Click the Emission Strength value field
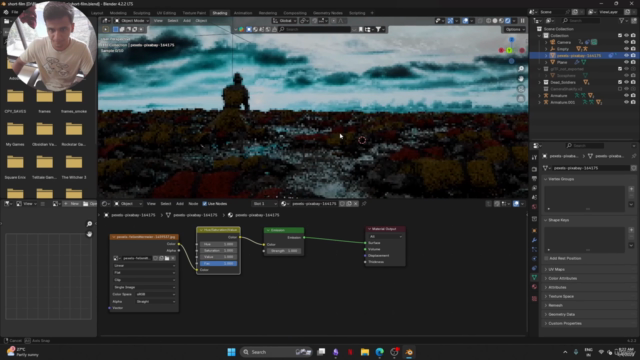The width and height of the screenshot is (640, 360). 284,251
